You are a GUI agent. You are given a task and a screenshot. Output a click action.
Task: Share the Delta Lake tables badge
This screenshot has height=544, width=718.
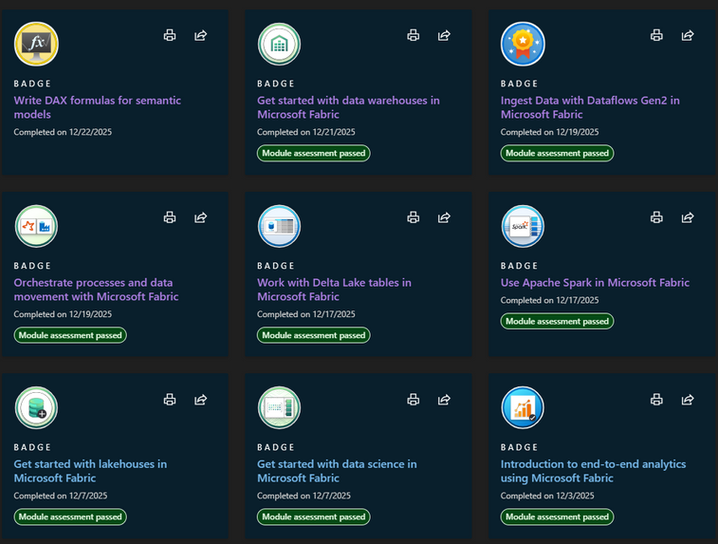pos(444,217)
